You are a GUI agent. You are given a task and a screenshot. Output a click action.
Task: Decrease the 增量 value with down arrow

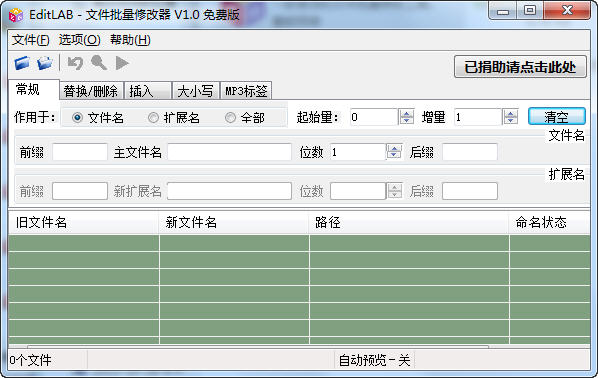click(510, 121)
